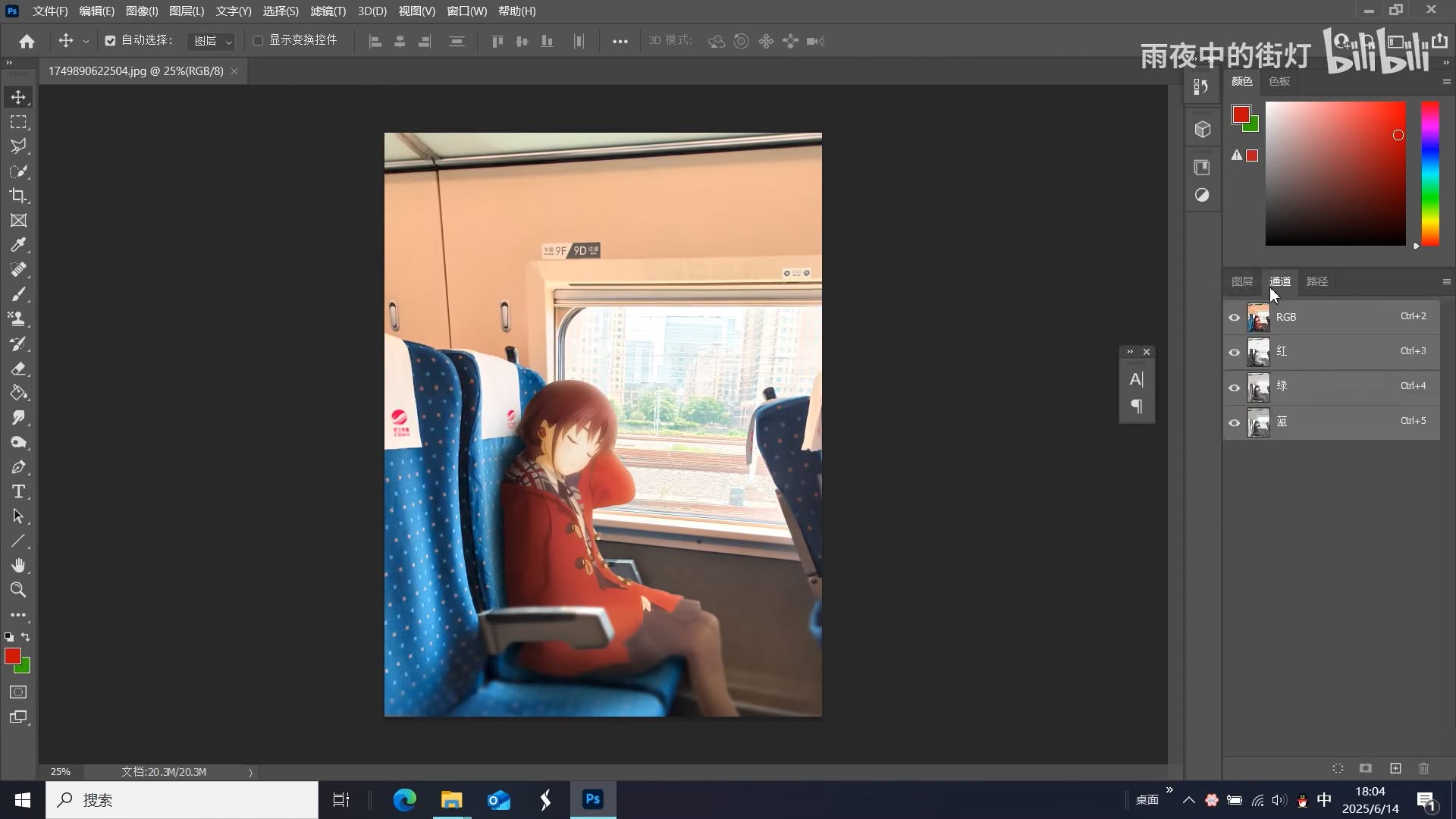Select the Pen tool
This screenshot has height=819, width=1456.
pyautogui.click(x=18, y=467)
